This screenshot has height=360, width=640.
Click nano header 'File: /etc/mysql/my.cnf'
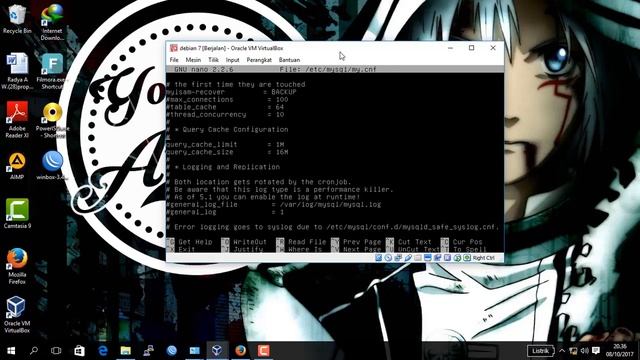pos(328,69)
